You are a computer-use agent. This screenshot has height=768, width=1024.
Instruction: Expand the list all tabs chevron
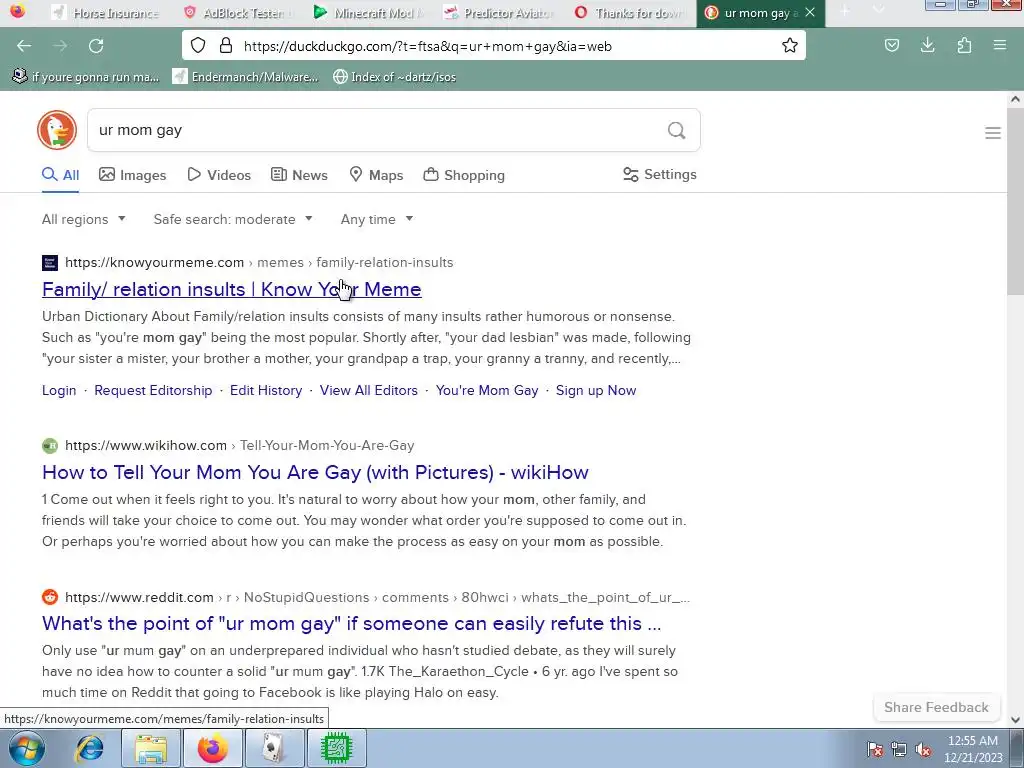click(x=879, y=11)
